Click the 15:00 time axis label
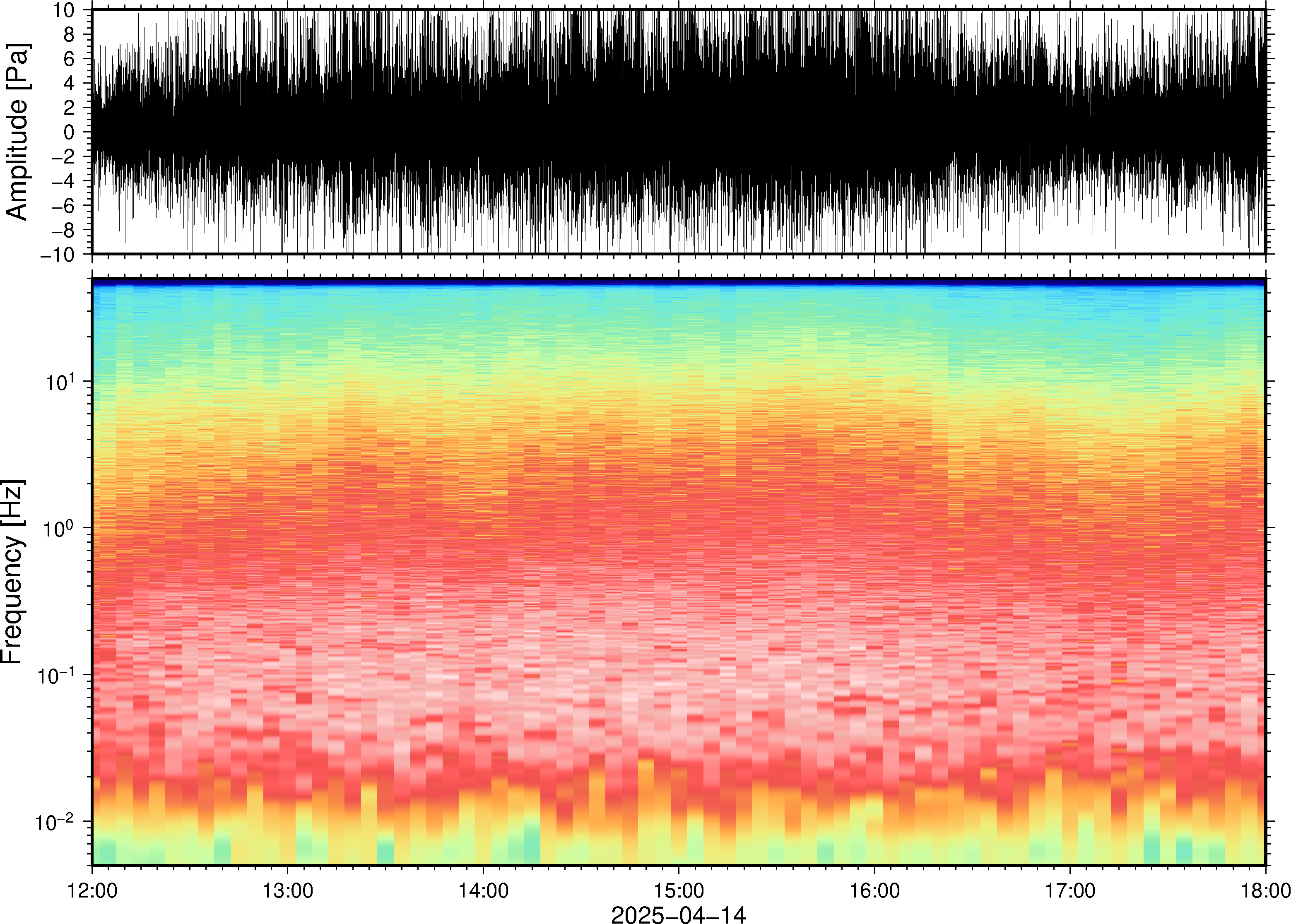The image size is (1291, 924). point(679,890)
